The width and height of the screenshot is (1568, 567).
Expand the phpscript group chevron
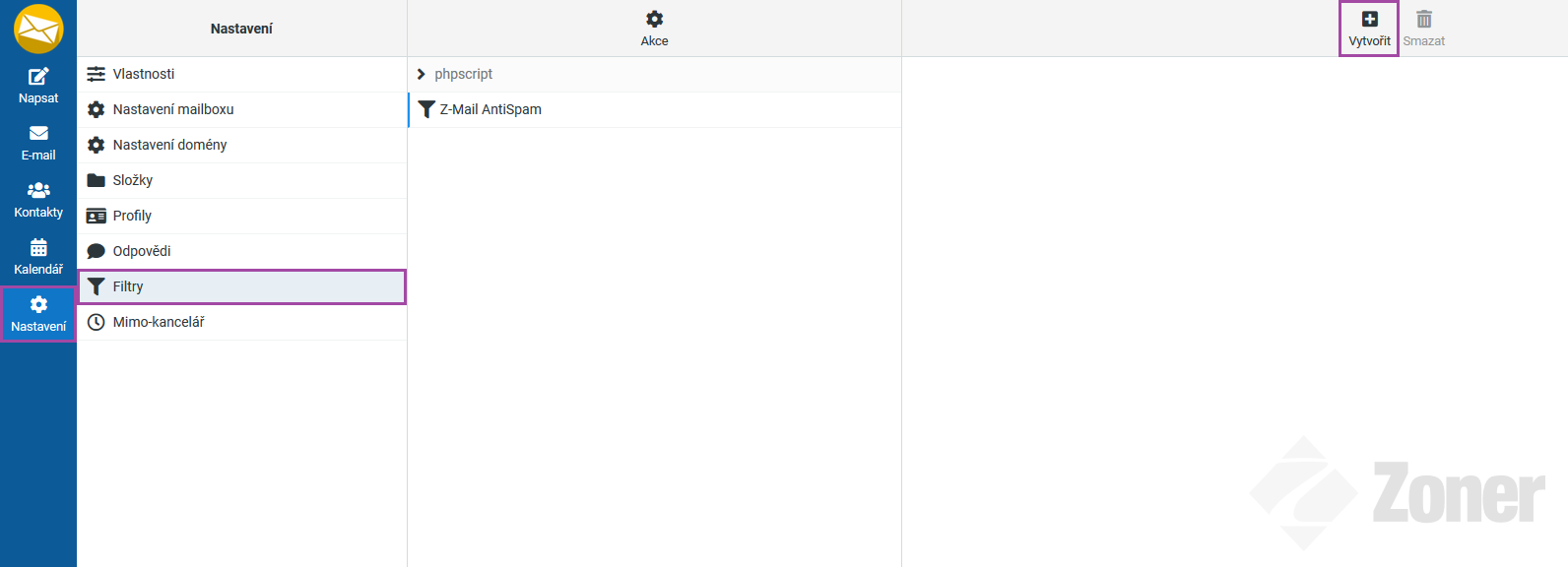coord(422,74)
